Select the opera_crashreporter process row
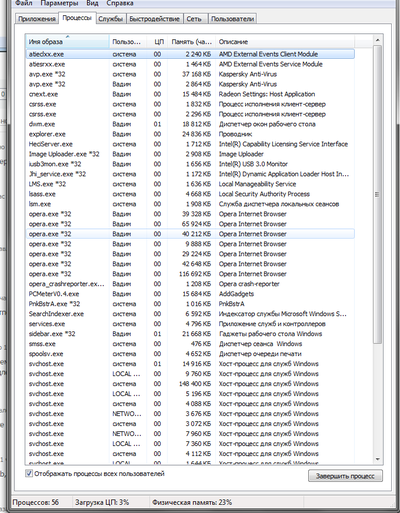Image resolution: width=400 pixels, height=513 pixels. pos(190,284)
